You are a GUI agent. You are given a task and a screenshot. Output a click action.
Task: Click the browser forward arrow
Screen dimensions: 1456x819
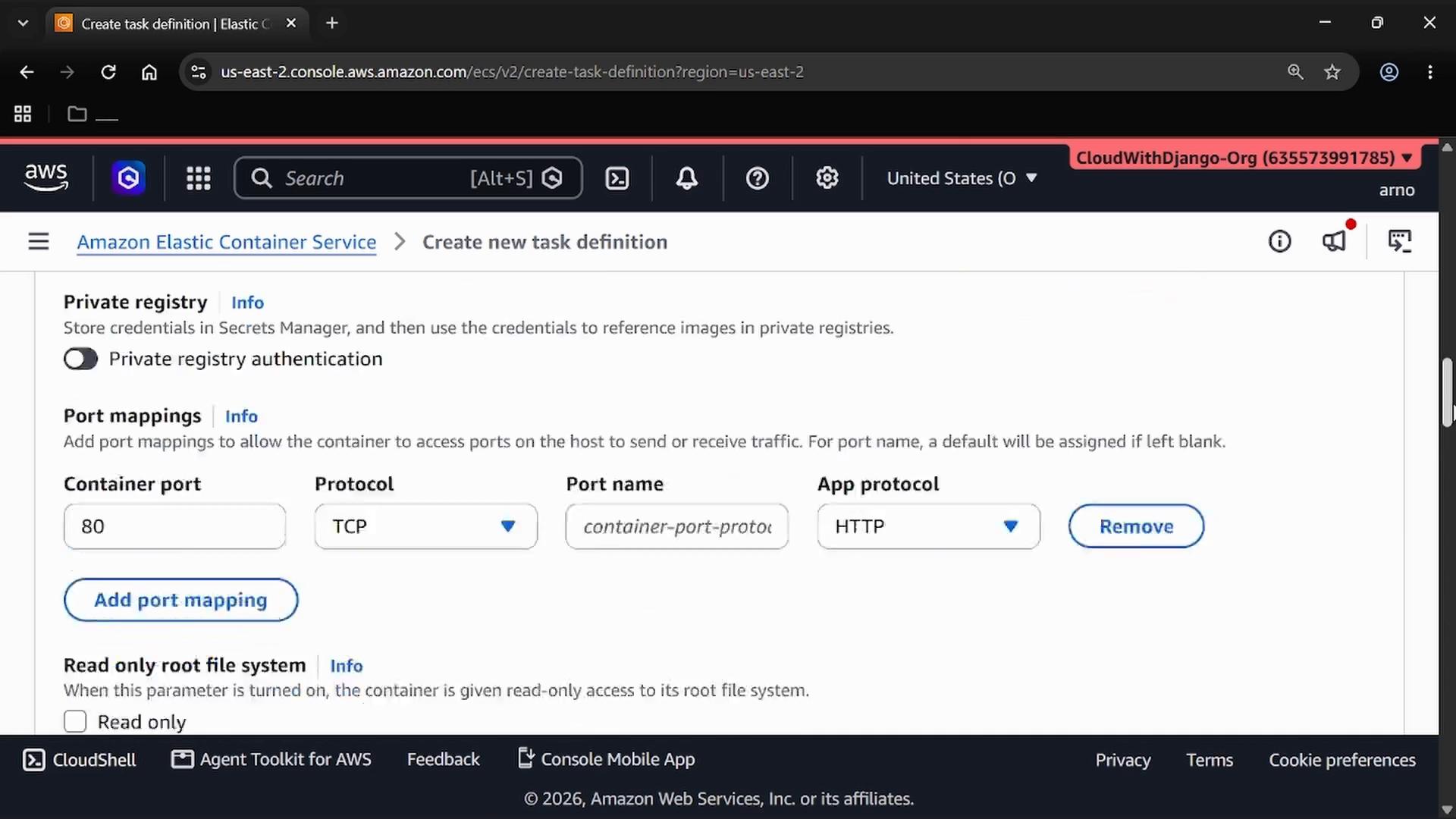pos(67,72)
